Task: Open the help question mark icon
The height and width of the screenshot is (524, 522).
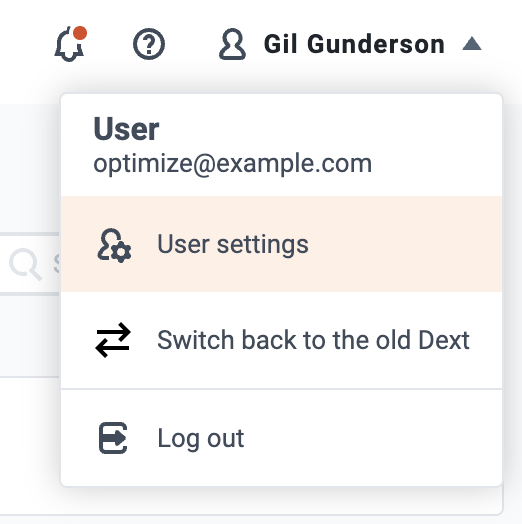Action: 149,44
